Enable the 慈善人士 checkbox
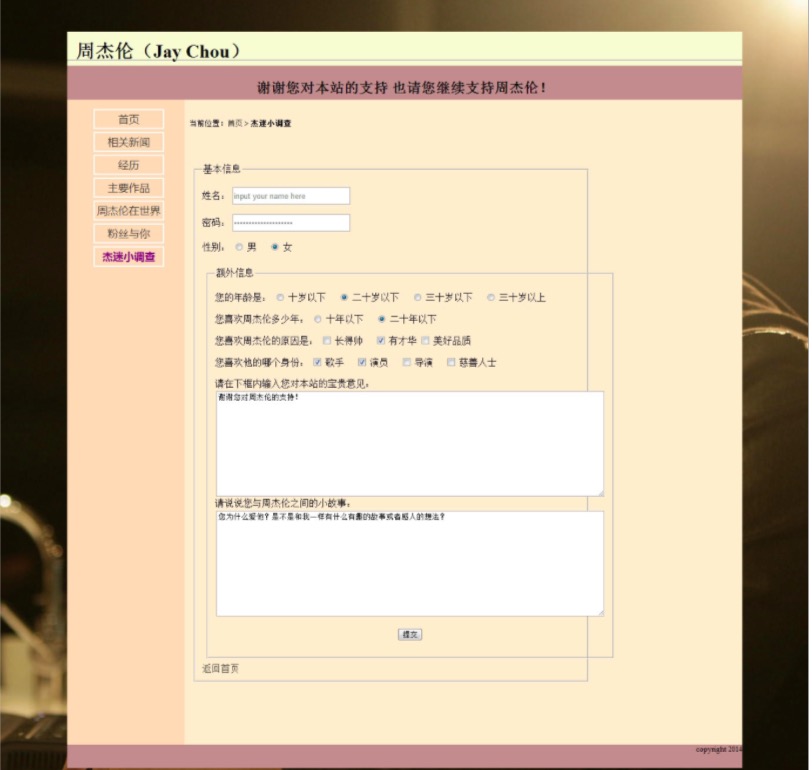The height and width of the screenshot is (770, 812). pos(451,362)
